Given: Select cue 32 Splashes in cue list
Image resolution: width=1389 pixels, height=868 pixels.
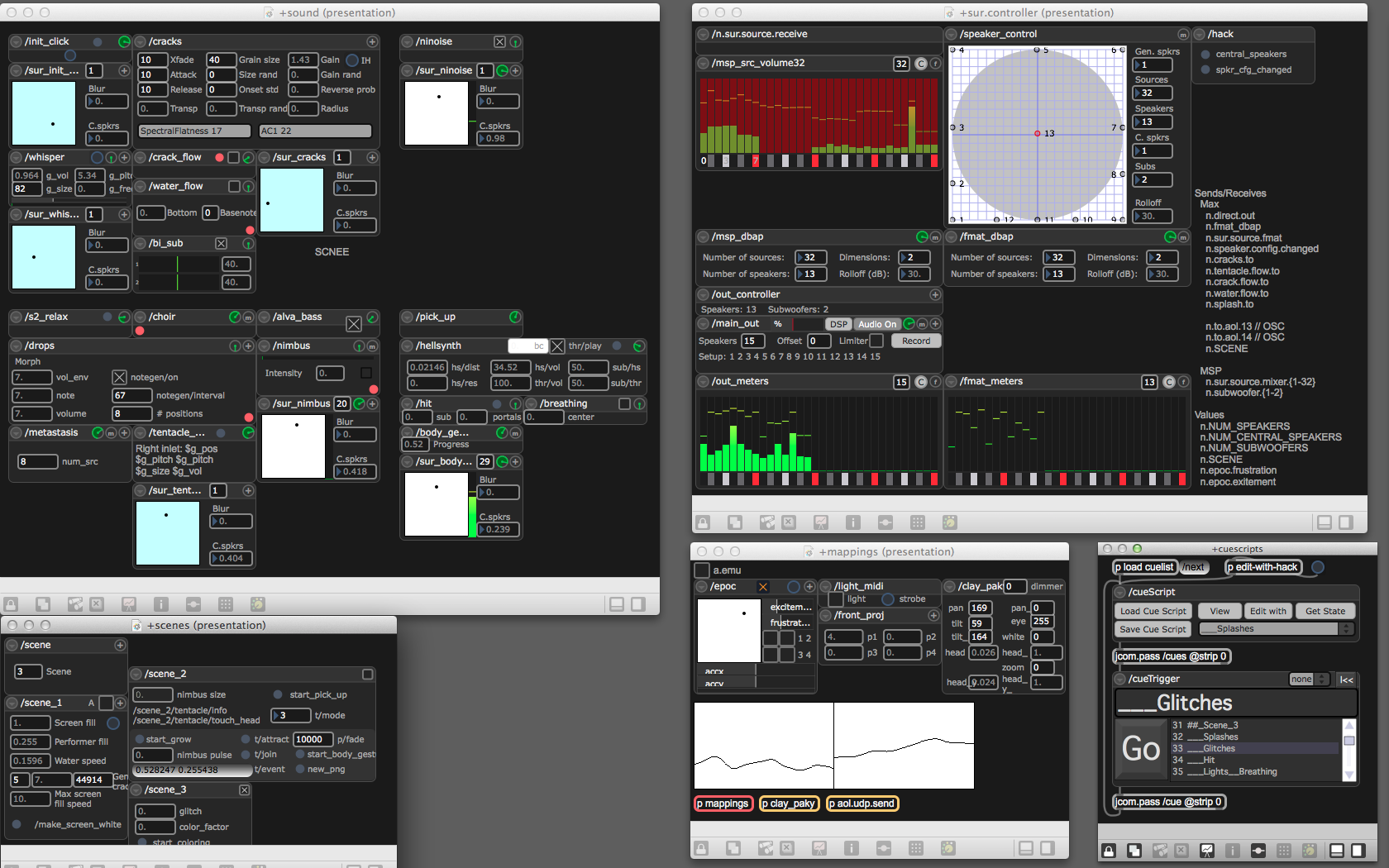Looking at the screenshot, I should (x=1255, y=737).
